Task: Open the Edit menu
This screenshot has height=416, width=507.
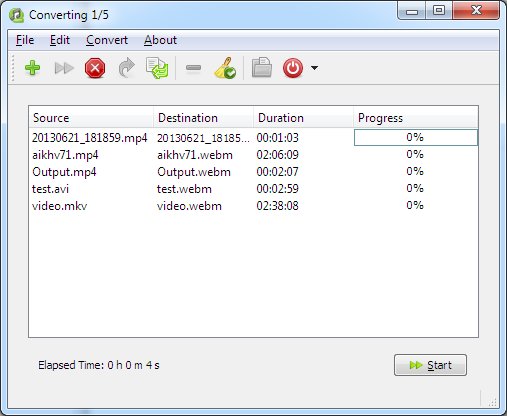Action: click(x=60, y=40)
